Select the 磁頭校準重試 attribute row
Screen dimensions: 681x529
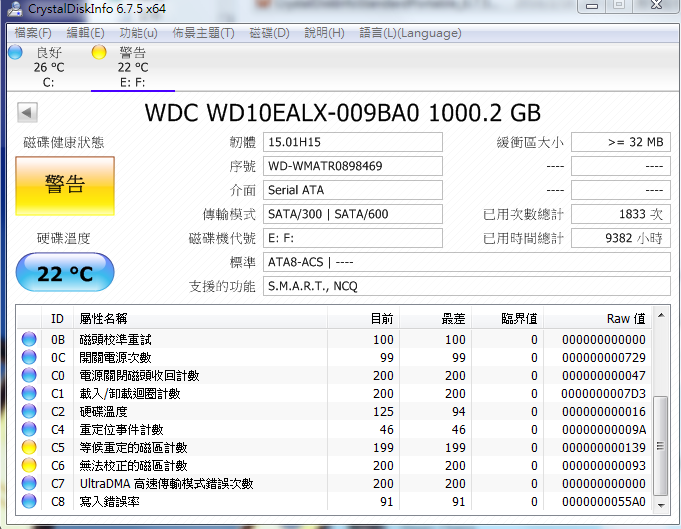coord(334,339)
